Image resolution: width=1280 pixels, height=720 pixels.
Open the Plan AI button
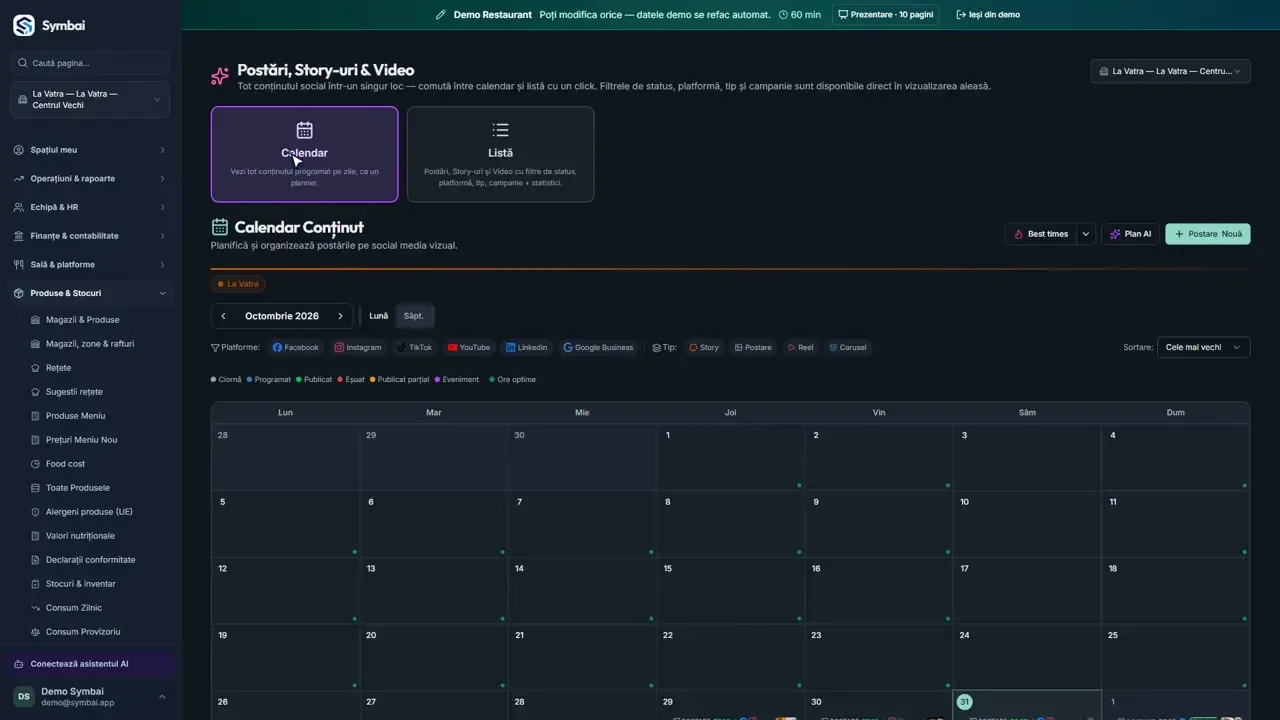coord(1130,234)
